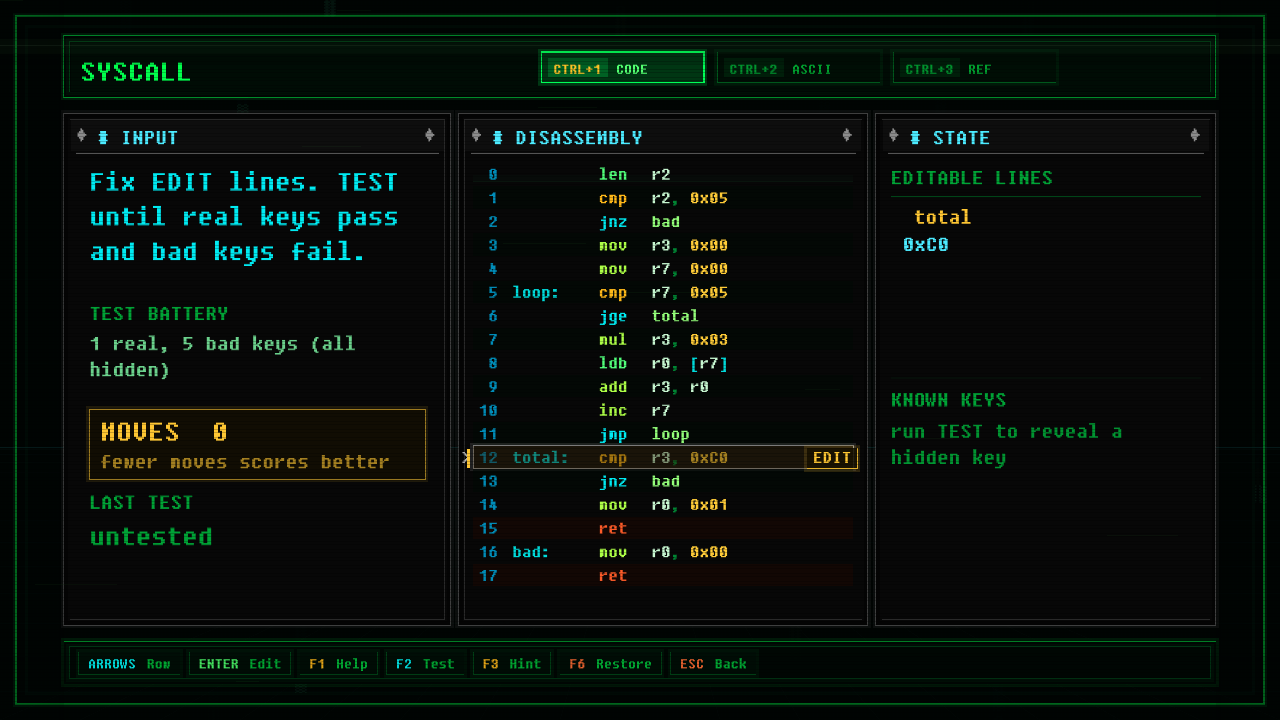Click the TEST BATTERY heading
Image resolution: width=1280 pixels, height=720 pixels.
pyautogui.click(x=159, y=314)
